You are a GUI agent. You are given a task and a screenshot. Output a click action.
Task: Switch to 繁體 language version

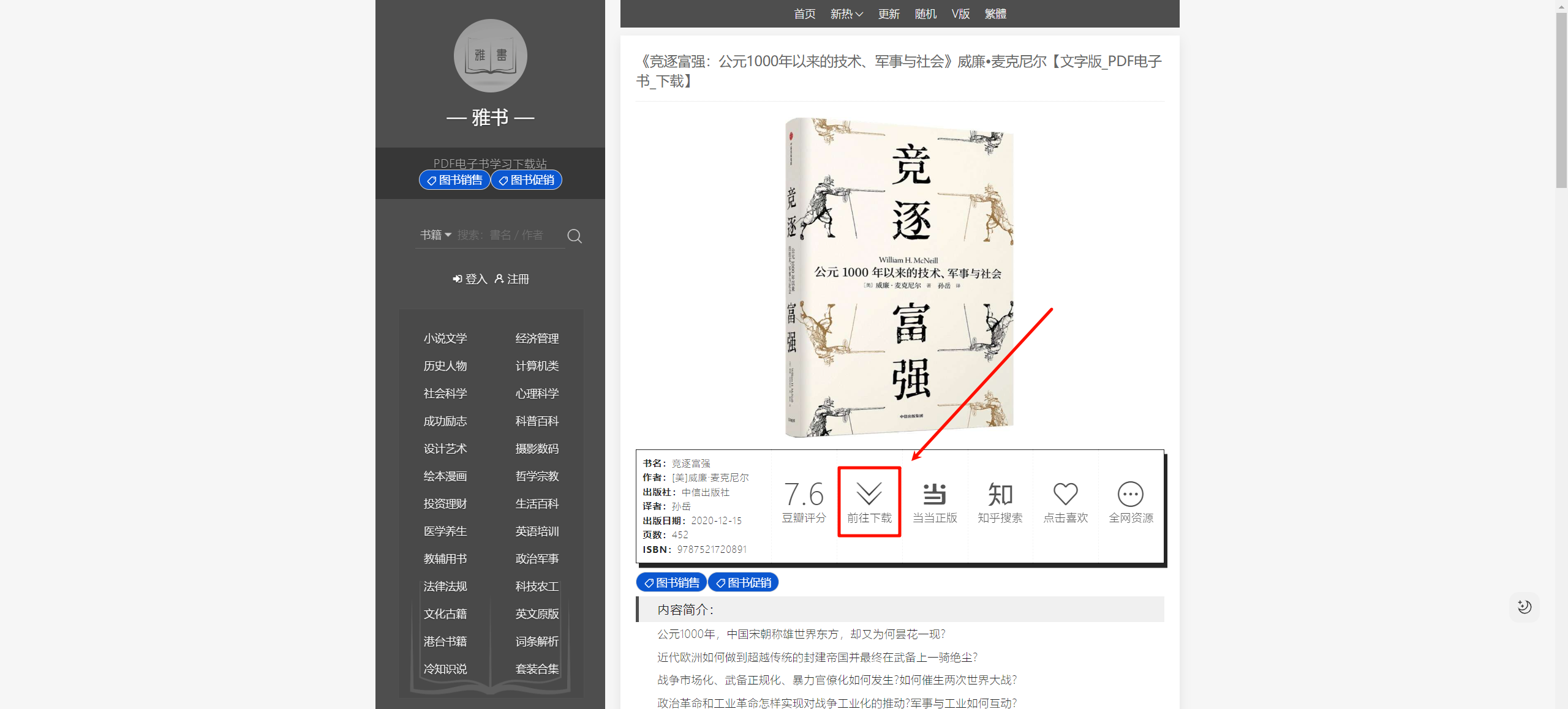pos(995,14)
